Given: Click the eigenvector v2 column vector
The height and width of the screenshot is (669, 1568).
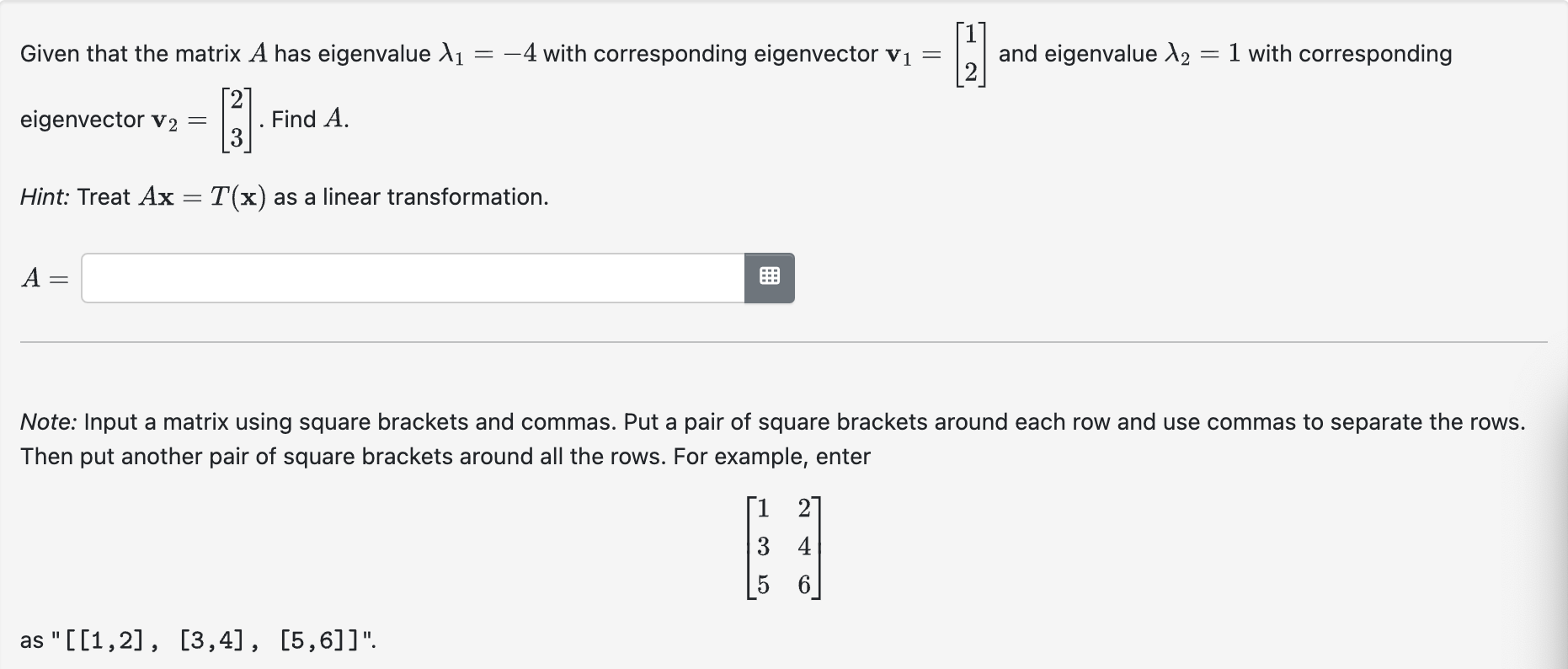Looking at the screenshot, I should (237, 120).
